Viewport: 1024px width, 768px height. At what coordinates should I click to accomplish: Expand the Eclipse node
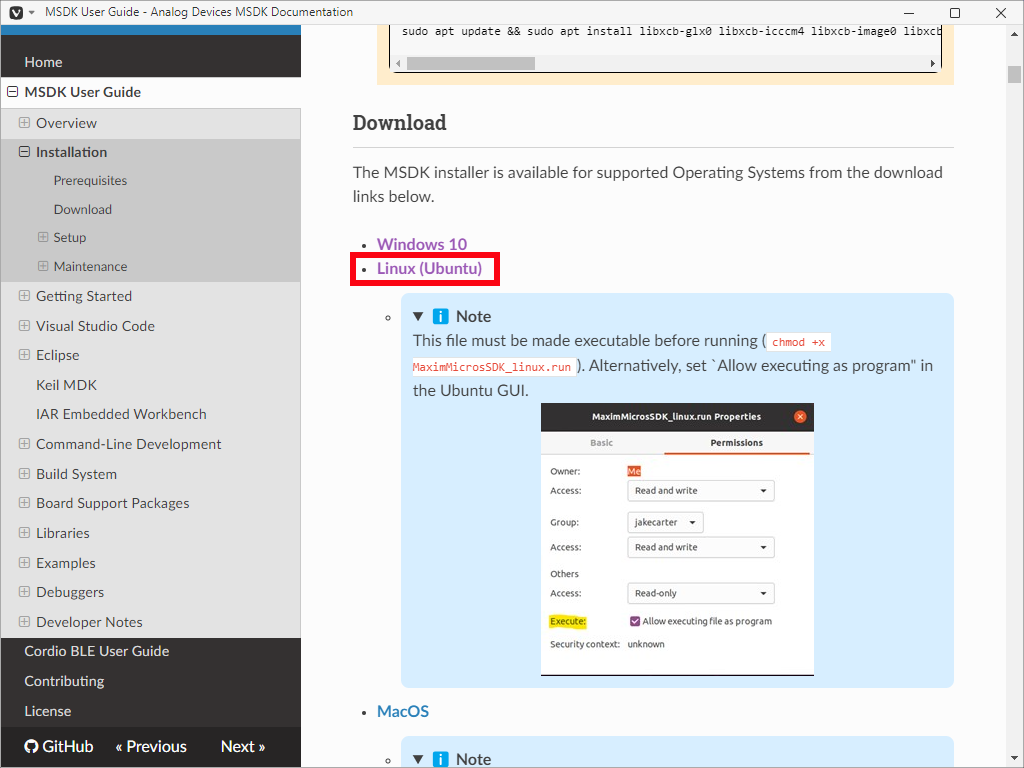(x=24, y=355)
